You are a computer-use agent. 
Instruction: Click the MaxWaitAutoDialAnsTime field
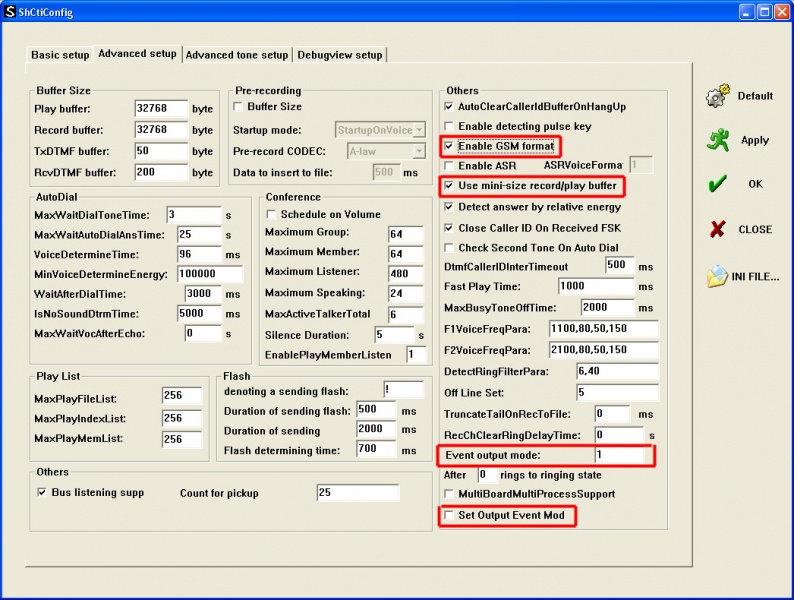tap(200, 234)
